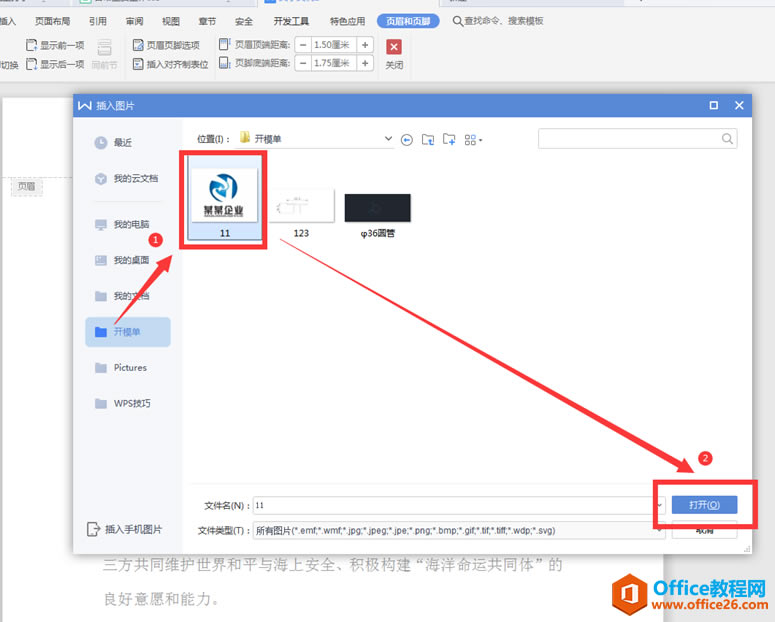Open the view mode icon dropdown
The height and width of the screenshot is (622, 775).
[x=473, y=140]
